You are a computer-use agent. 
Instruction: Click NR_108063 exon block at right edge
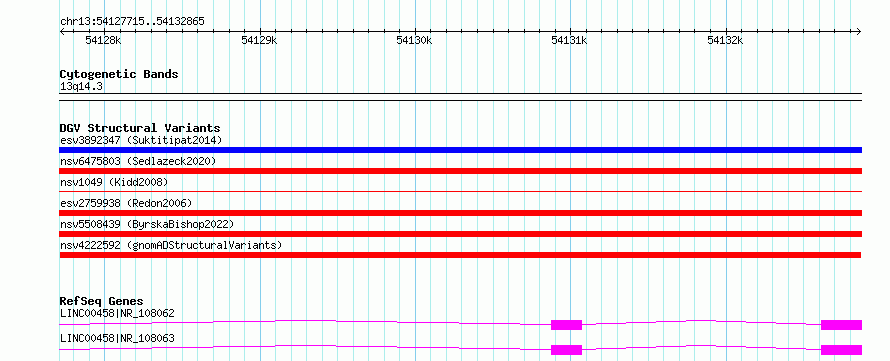point(842,350)
